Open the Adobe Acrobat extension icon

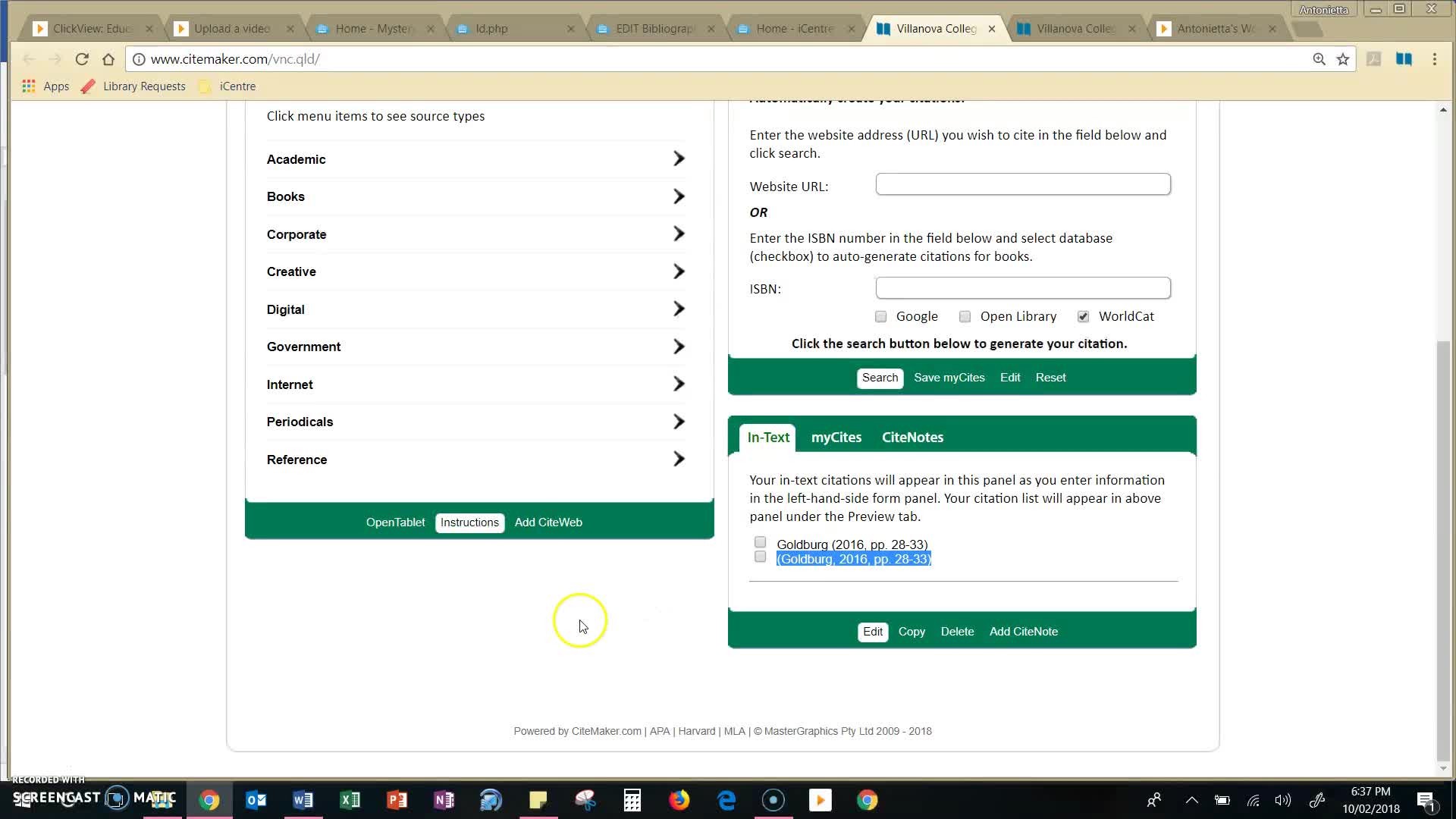point(1373,58)
